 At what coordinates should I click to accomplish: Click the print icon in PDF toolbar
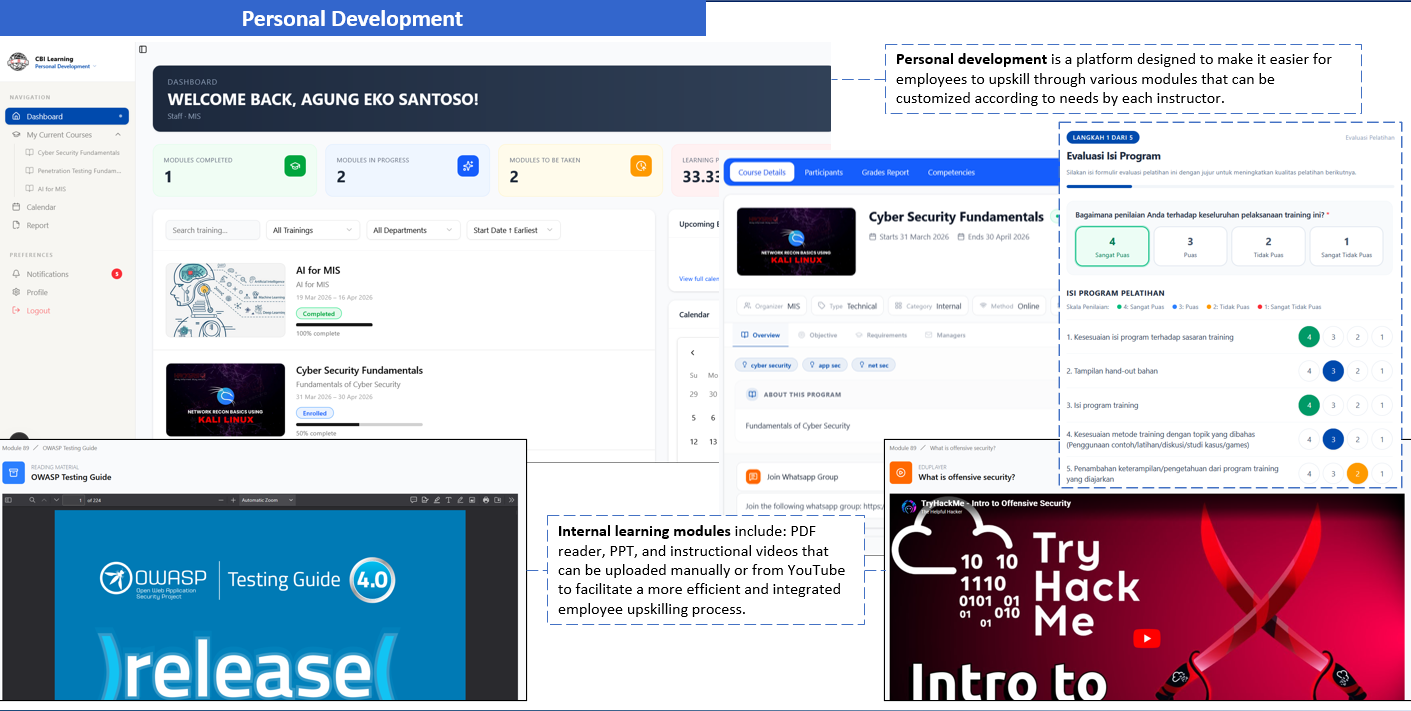(486, 499)
